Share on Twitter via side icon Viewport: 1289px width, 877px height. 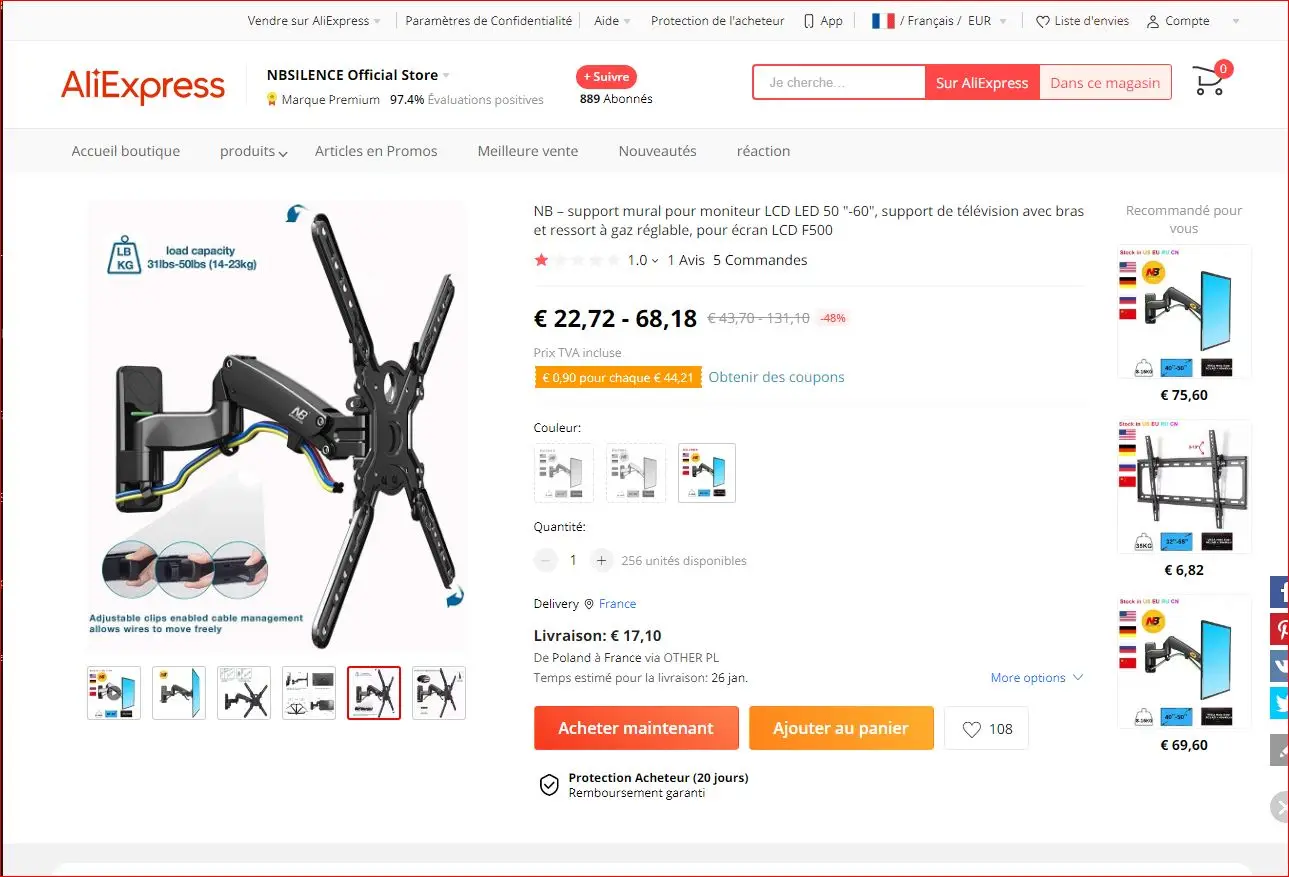pos(1279,703)
